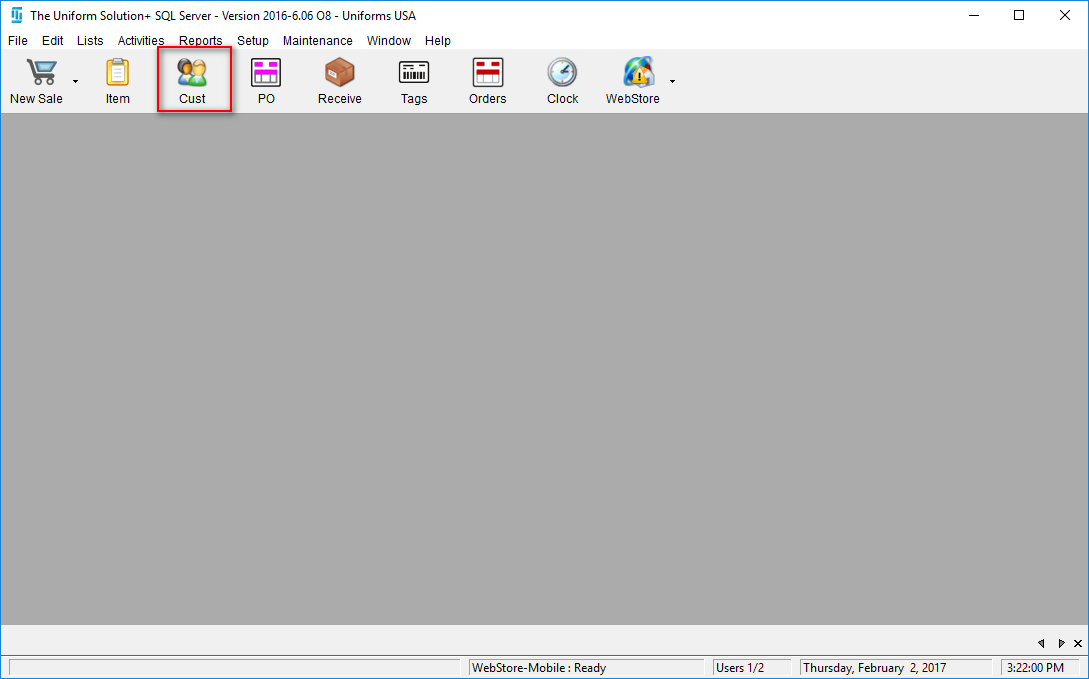Open the Setup menu
1089x679 pixels.
[x=253, y=41]
